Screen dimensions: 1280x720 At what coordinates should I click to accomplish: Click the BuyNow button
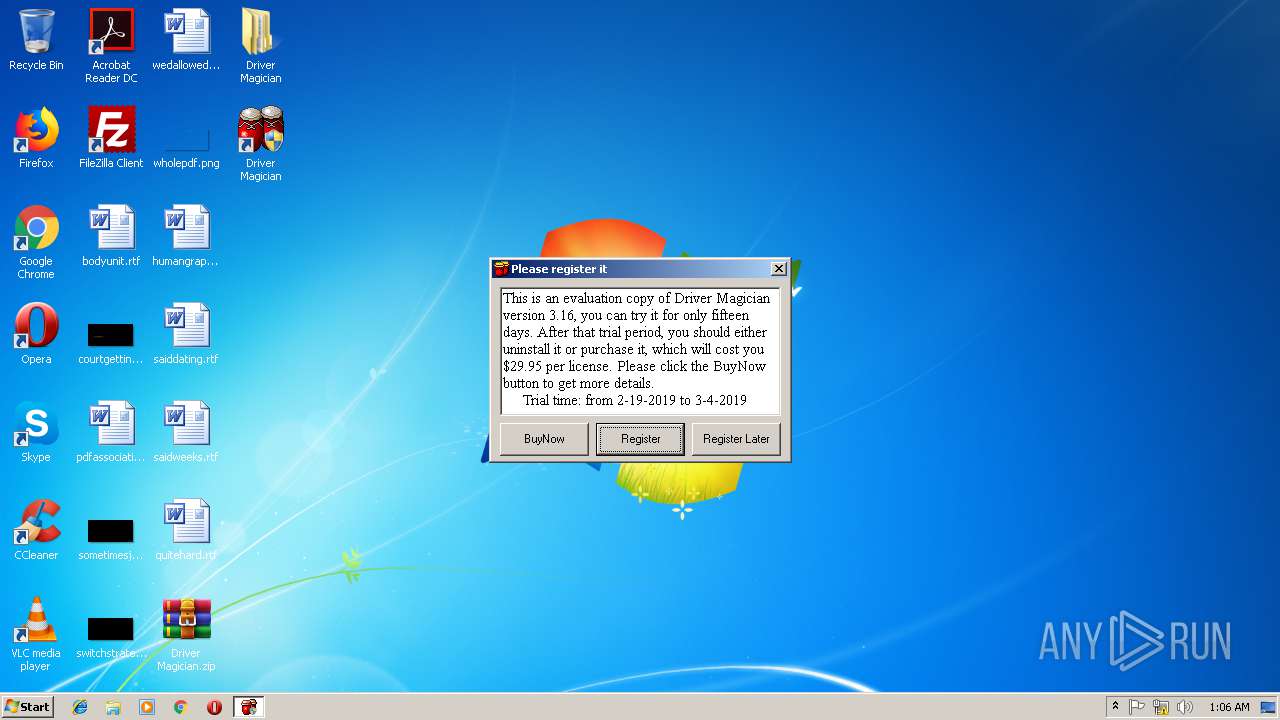coord(544,439)
